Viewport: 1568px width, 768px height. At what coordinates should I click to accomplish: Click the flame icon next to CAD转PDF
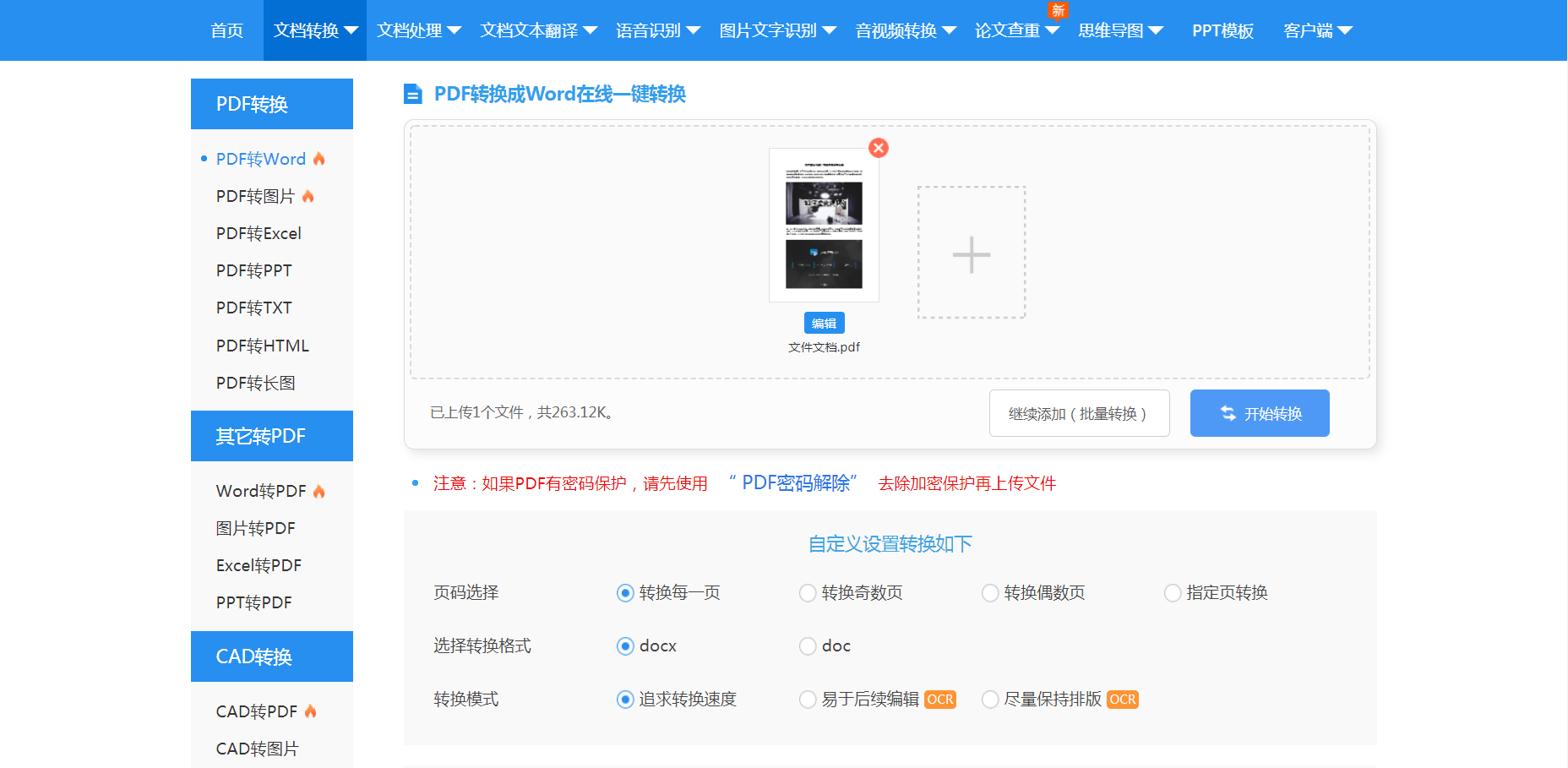(x=310, y=711)
